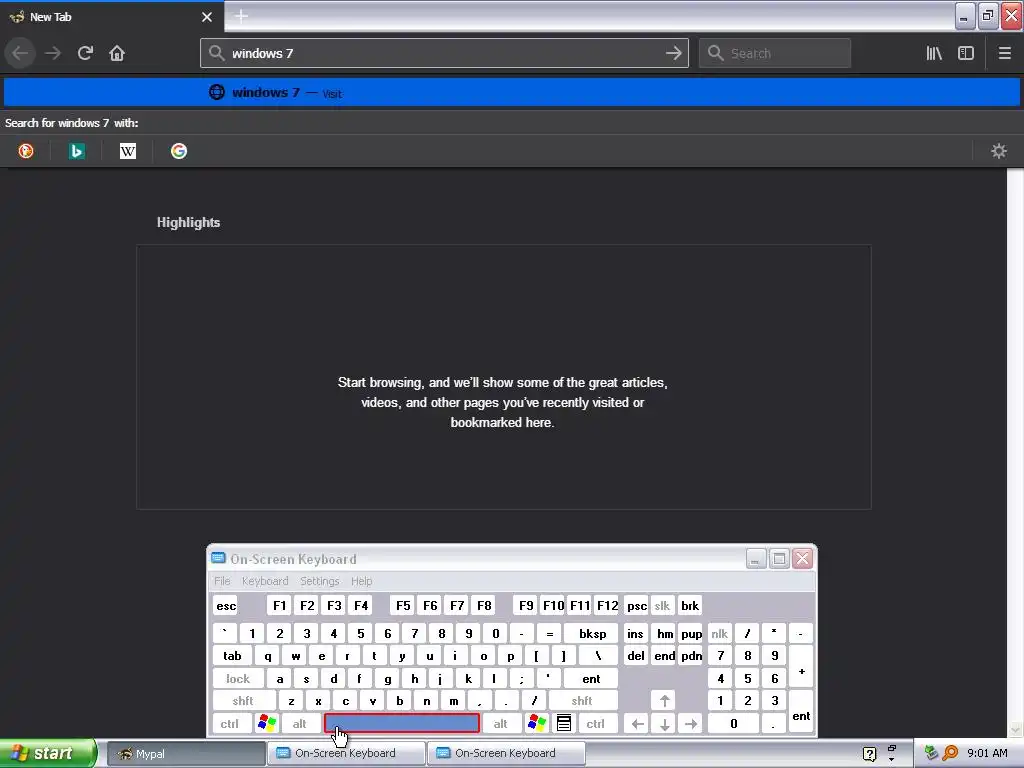Screen dimensions: 1024x768
Task: Click the up arrow key on keyboard
Action: click(664, 701)
